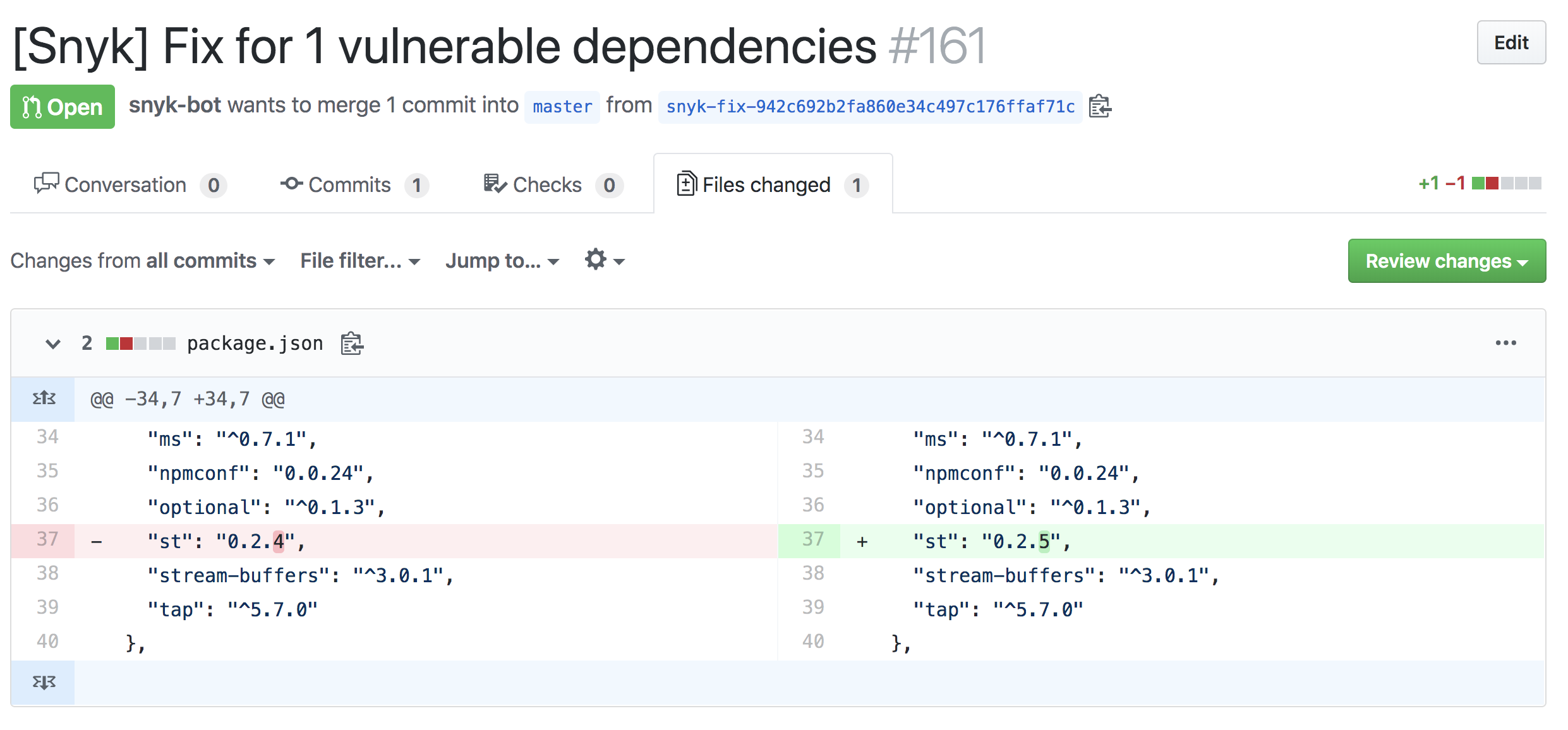Viewport: 1568px width, 730px height.
Task: Open the snyk-fix source branch link
Action: (870, 107)
